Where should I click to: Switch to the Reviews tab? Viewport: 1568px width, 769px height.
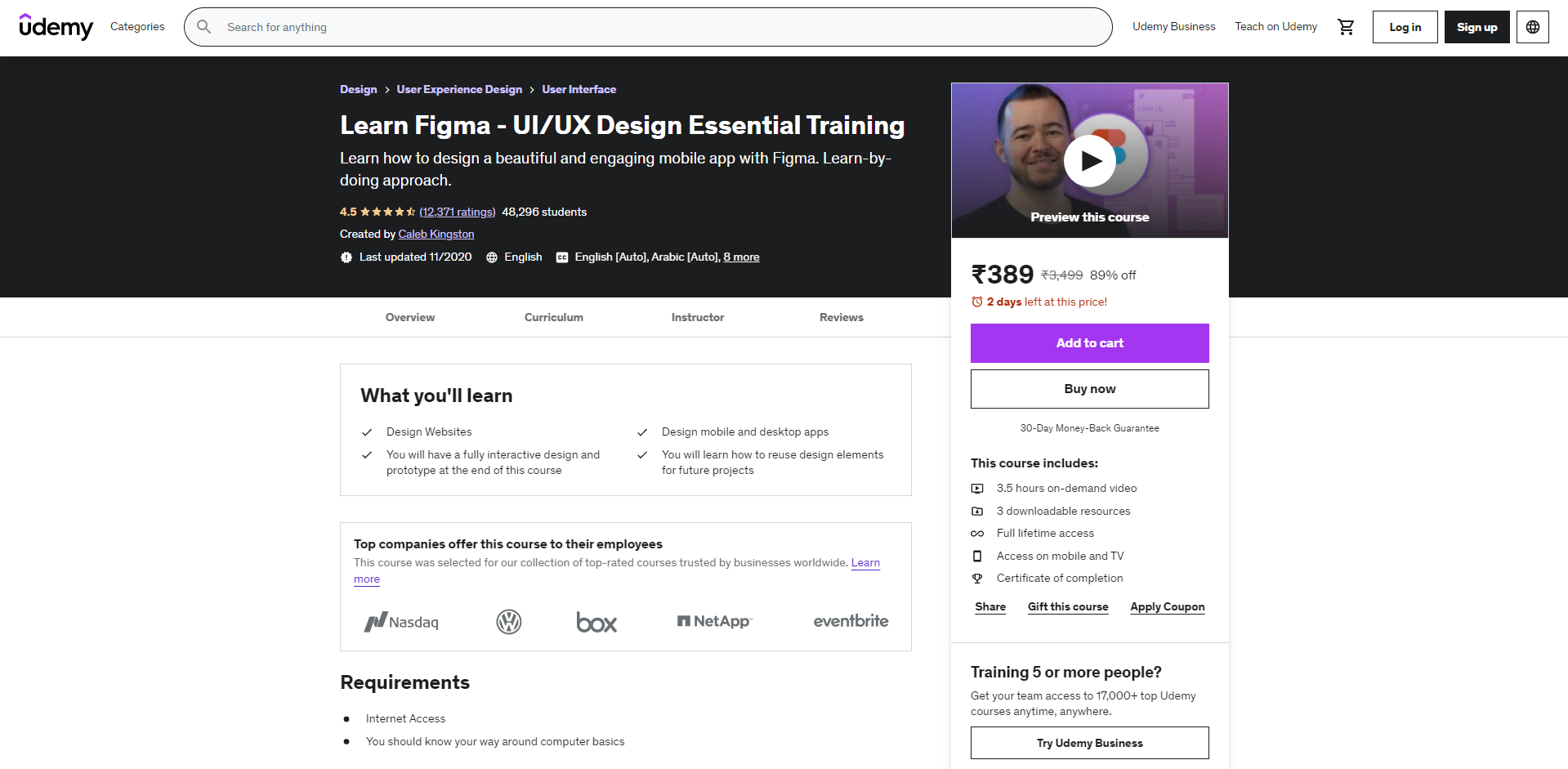[842, 317]
